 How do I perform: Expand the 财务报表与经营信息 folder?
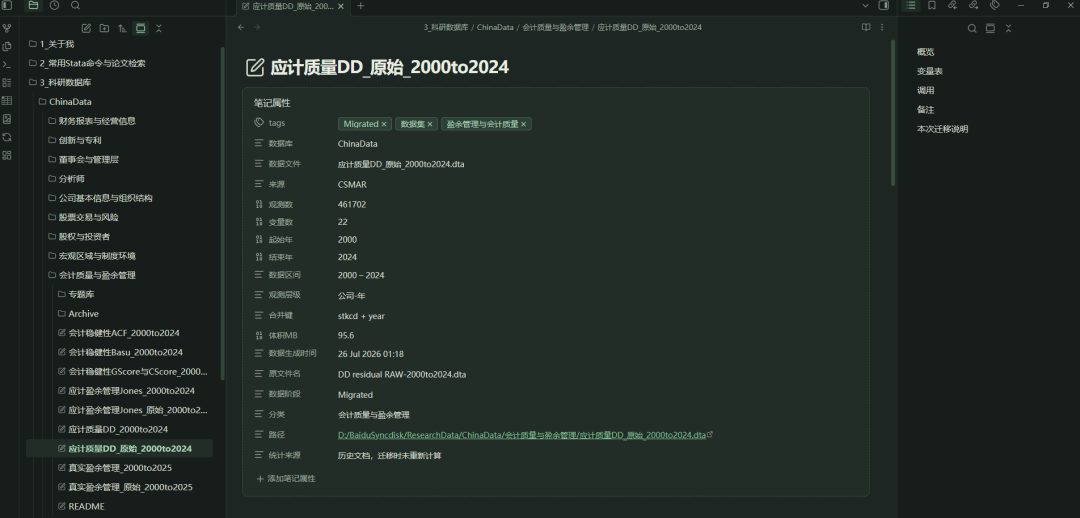pyautogui.click(x=96, y=121)
